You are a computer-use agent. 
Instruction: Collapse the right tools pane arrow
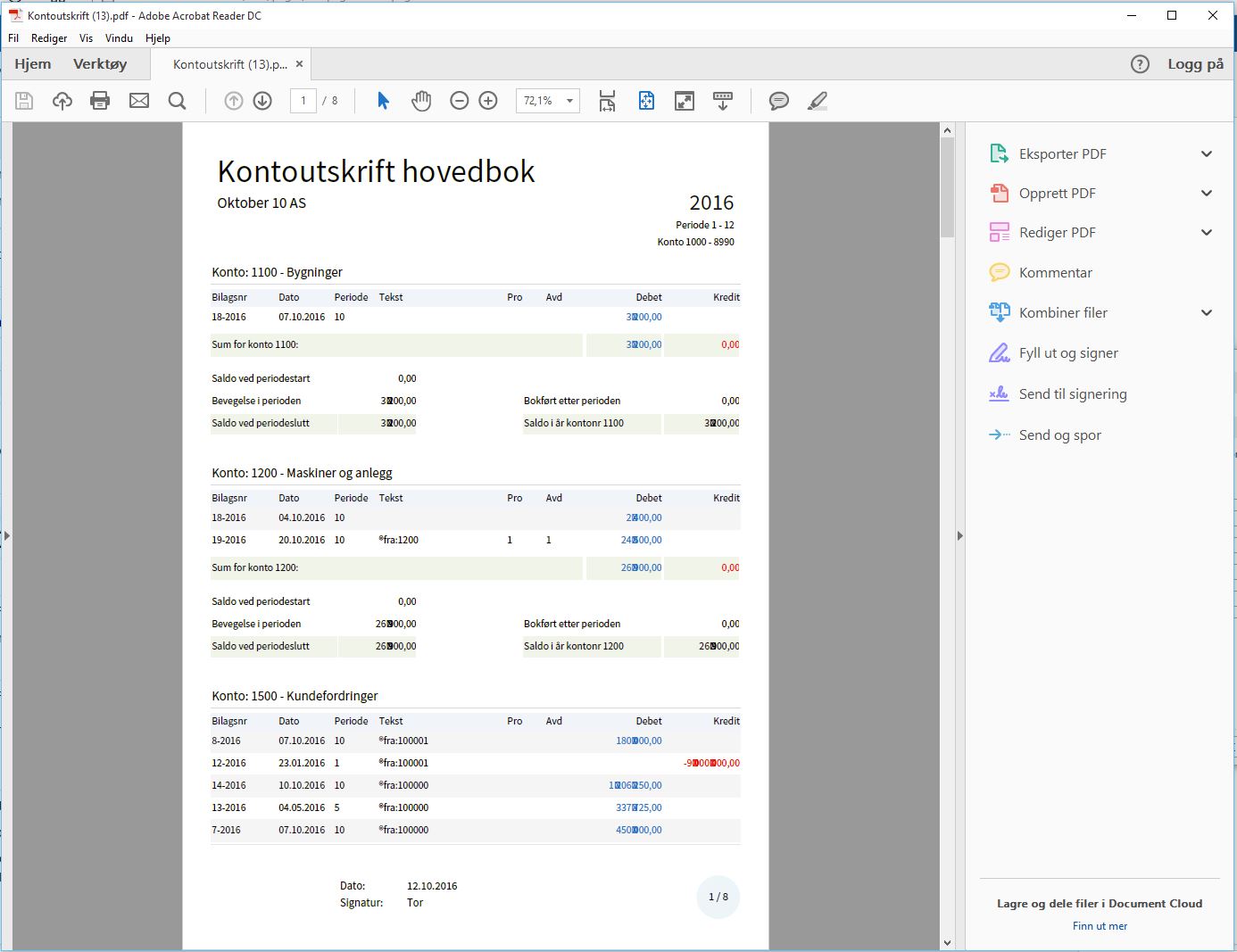point(960,536)
